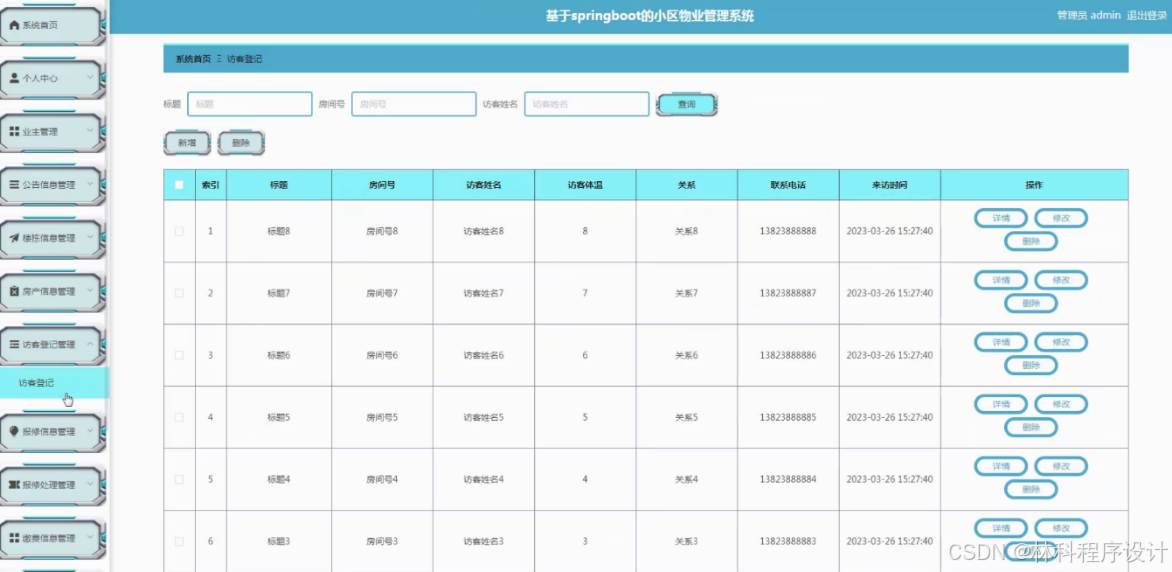Check the checkbox for row 标题6

point(179,355)
